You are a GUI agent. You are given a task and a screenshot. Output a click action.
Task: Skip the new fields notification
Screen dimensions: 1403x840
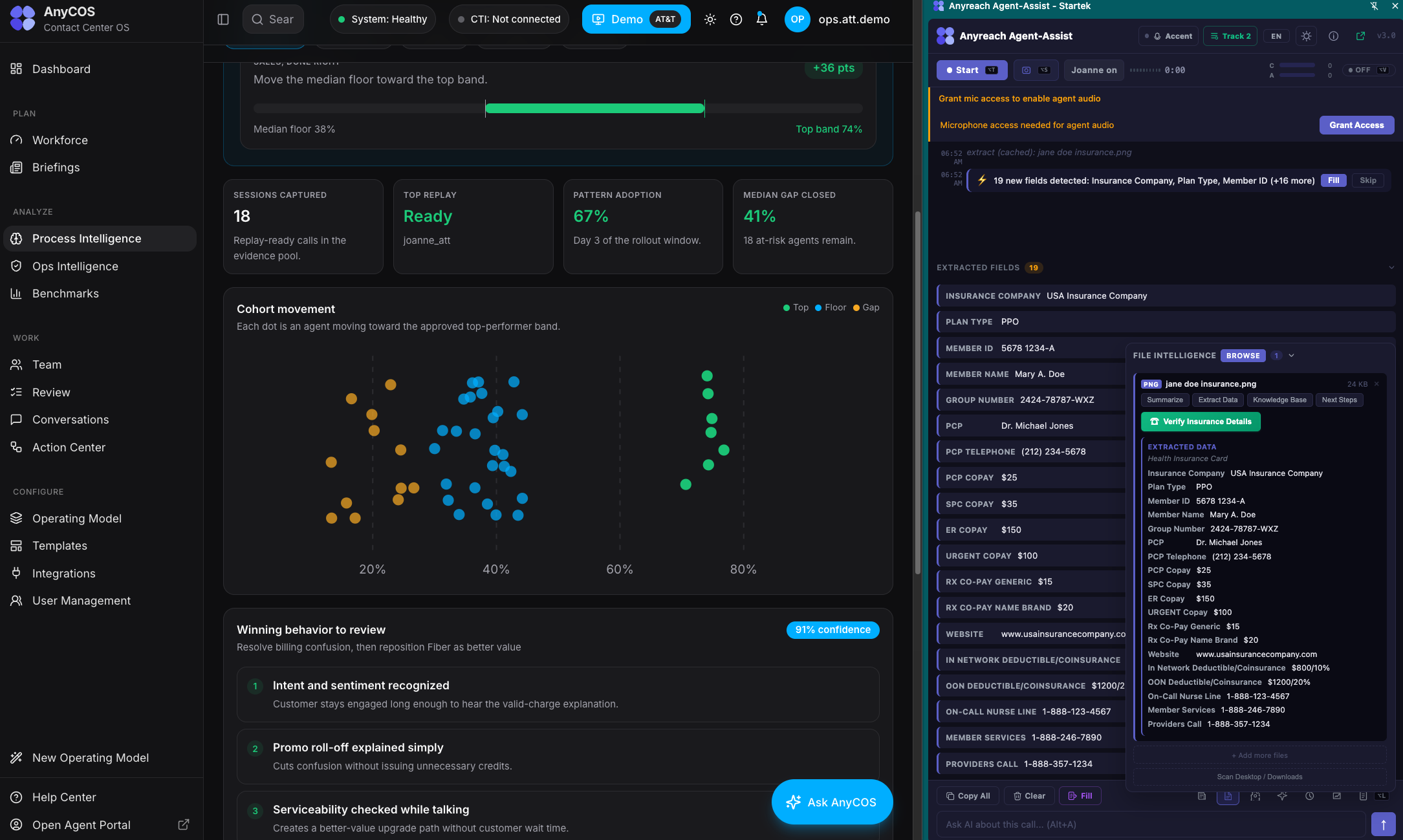(x=1367, y=180)
